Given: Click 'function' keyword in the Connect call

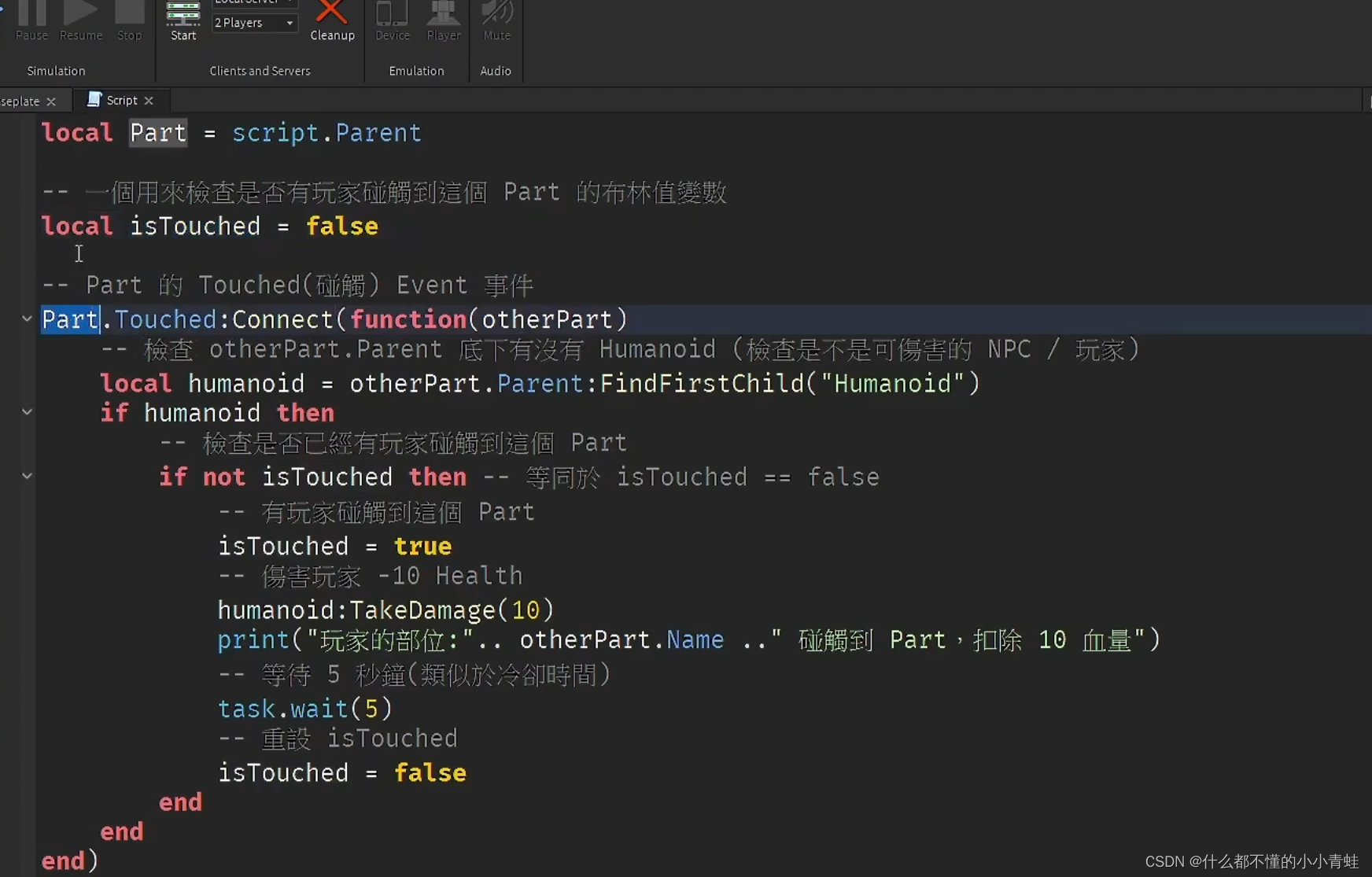Looking at the screenshot, I should 408,319.
